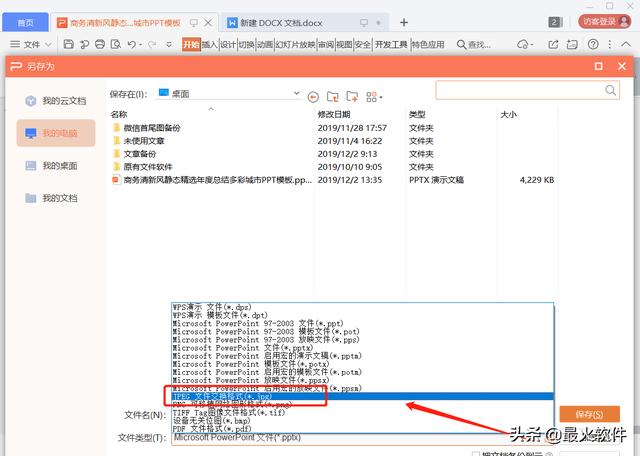Click the cloud sync icon
This screenshot has height=456, width=640.
[x=522, y=44]
